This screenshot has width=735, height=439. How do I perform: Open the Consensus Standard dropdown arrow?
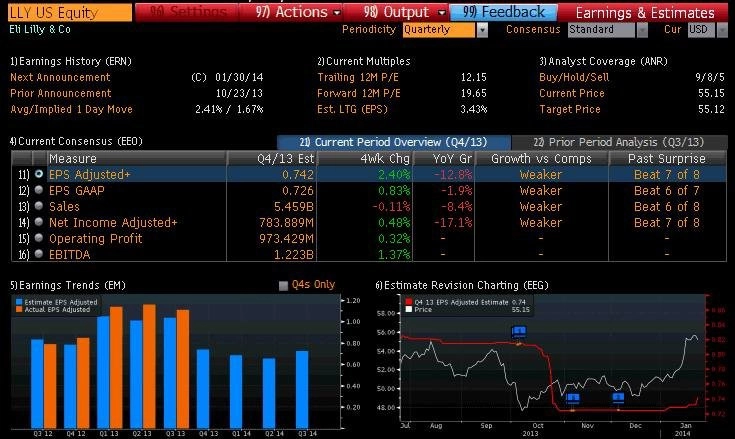[642, 30]
